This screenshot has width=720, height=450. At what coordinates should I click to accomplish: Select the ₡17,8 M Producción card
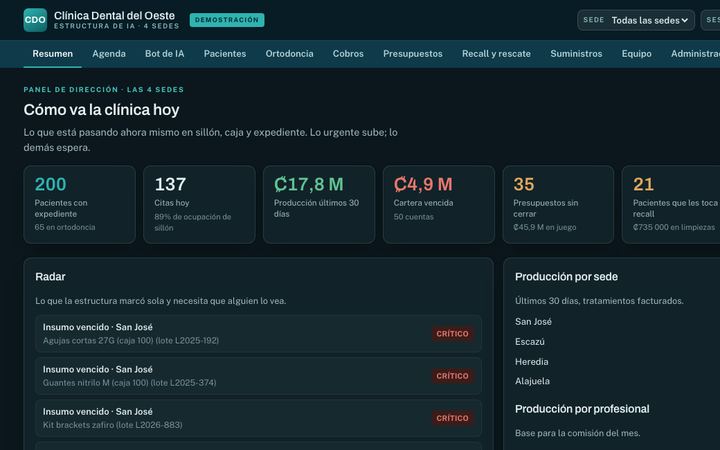[319, 204]
